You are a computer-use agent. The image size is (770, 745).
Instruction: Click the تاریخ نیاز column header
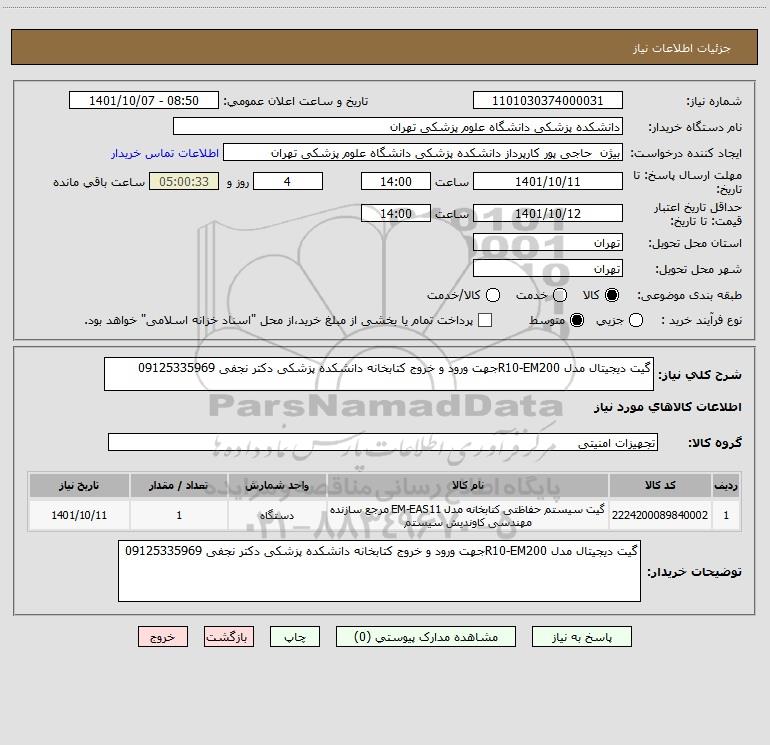point(79,485)
